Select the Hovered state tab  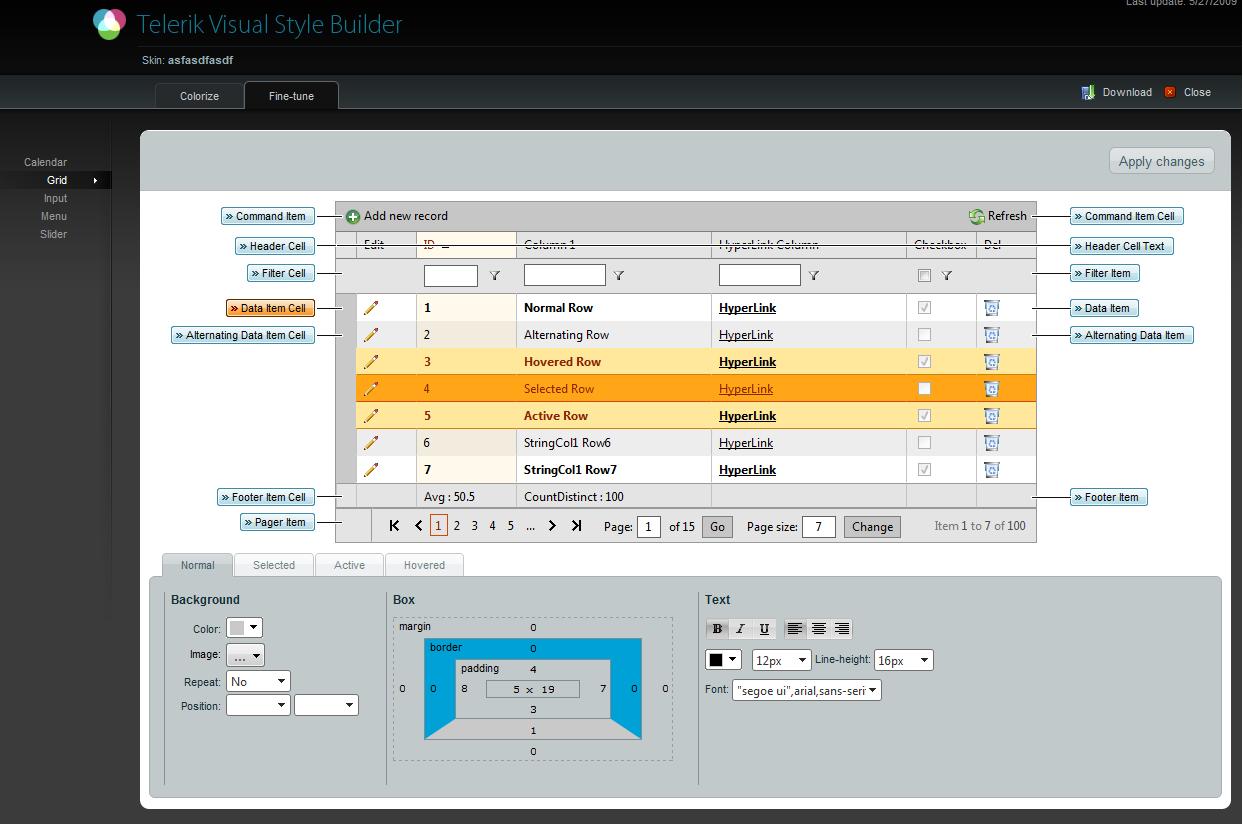click(424, 565)
